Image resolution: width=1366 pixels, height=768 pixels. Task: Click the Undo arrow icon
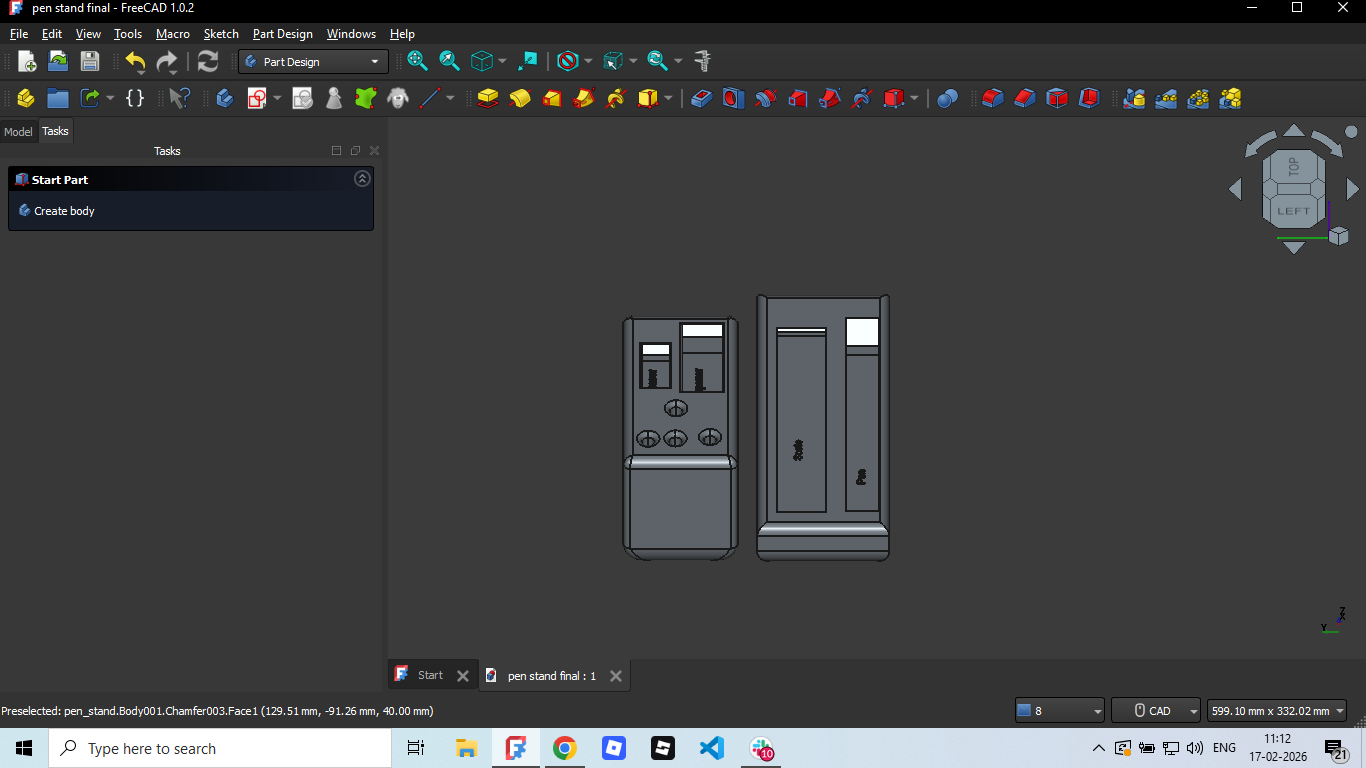pos(135,61)
